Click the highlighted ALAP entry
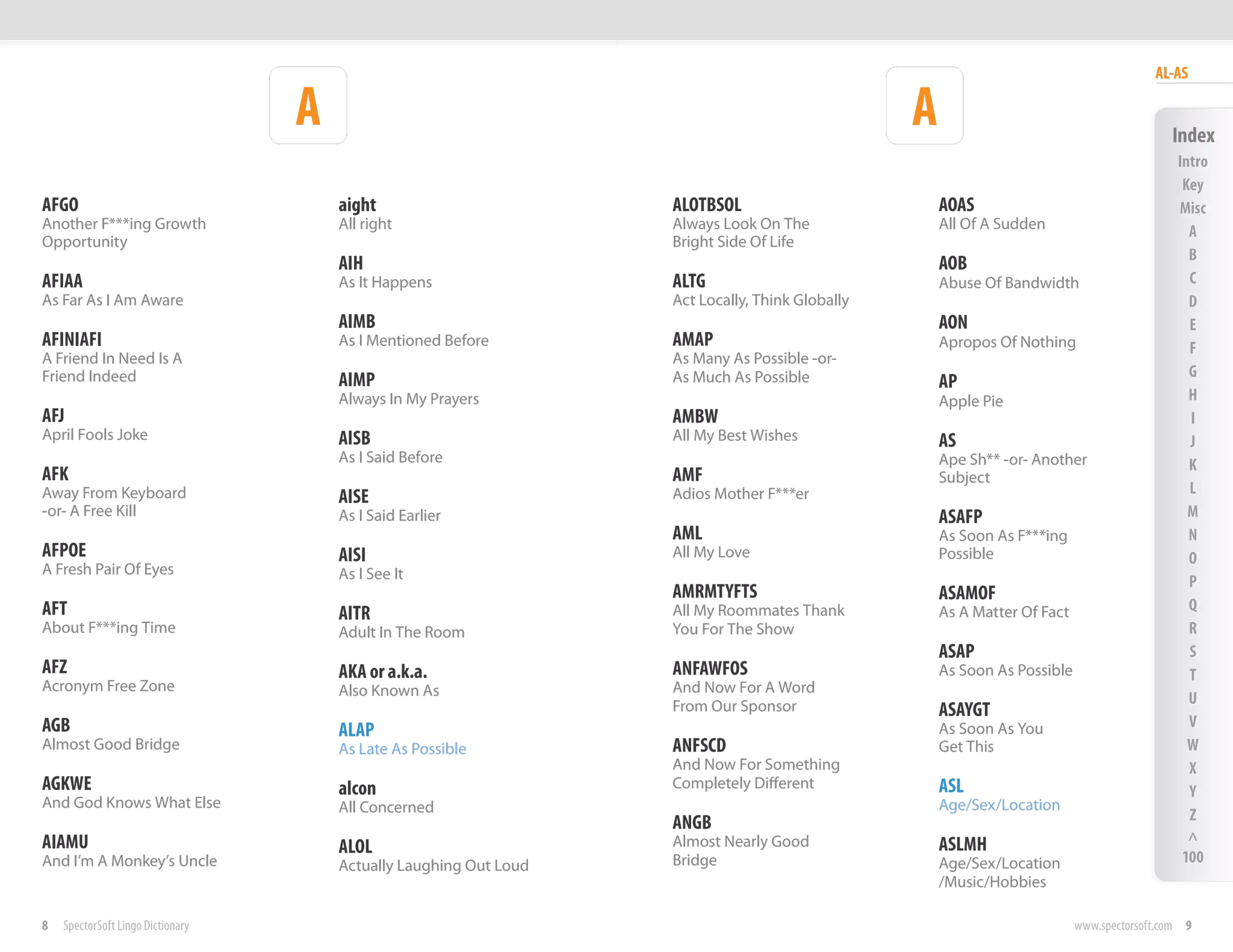Screen dimensions: 1233x952 [356, 730]
